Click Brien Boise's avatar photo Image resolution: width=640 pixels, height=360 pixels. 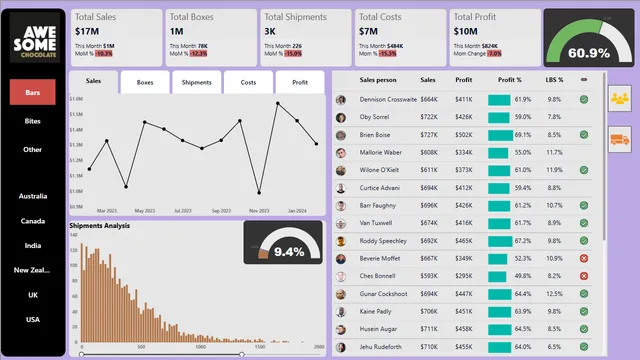click(341, 135)
